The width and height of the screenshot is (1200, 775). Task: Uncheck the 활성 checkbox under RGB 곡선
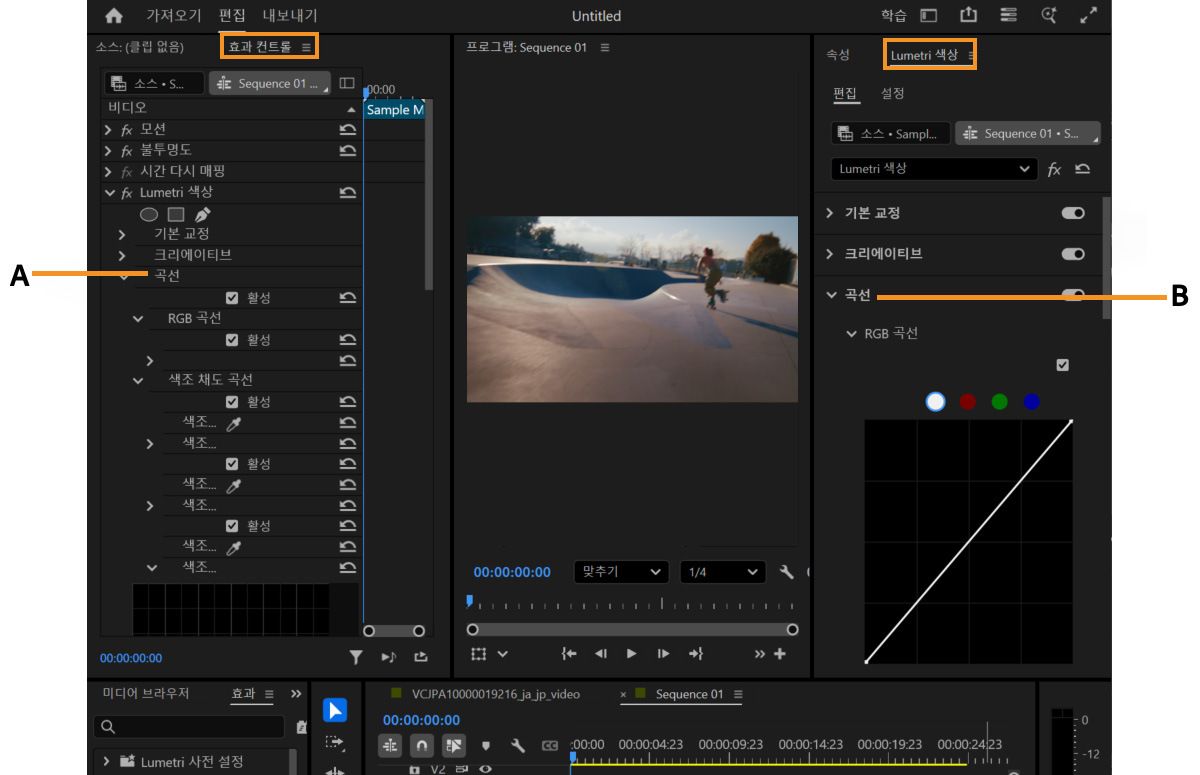pos(232,339)
